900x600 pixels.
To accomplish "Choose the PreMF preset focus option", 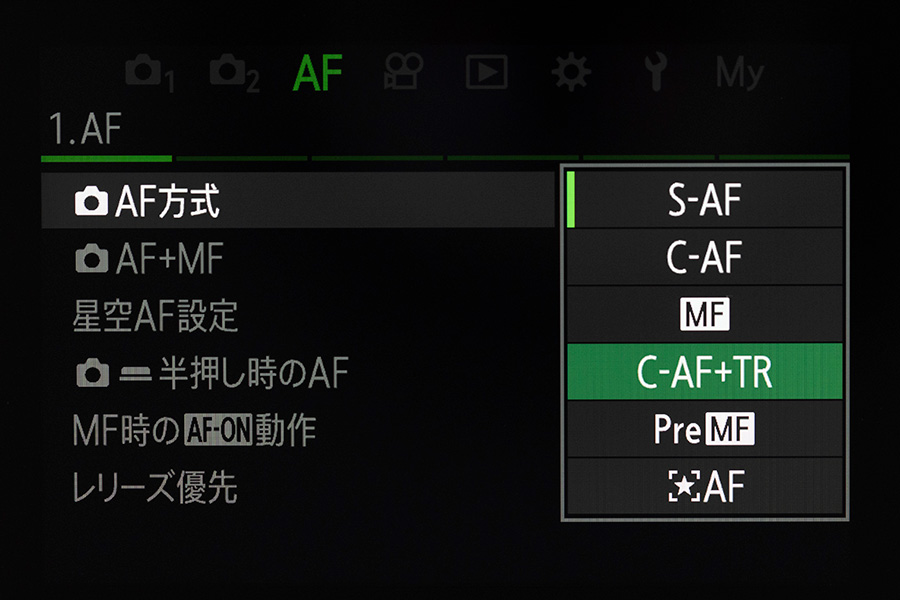I will [x=704, y=429].
